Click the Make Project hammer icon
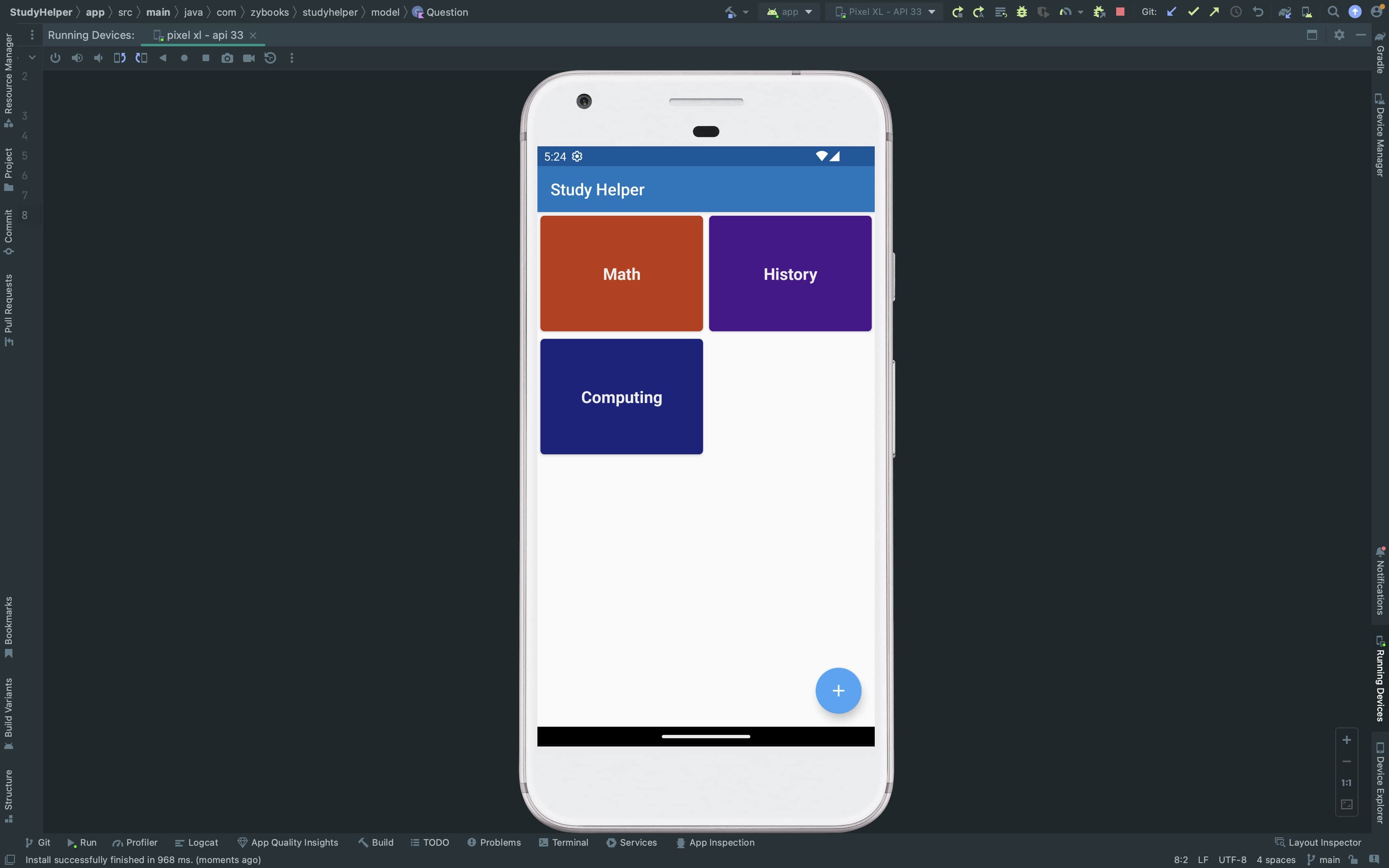 pyautogui.click(x=730, y=12)
